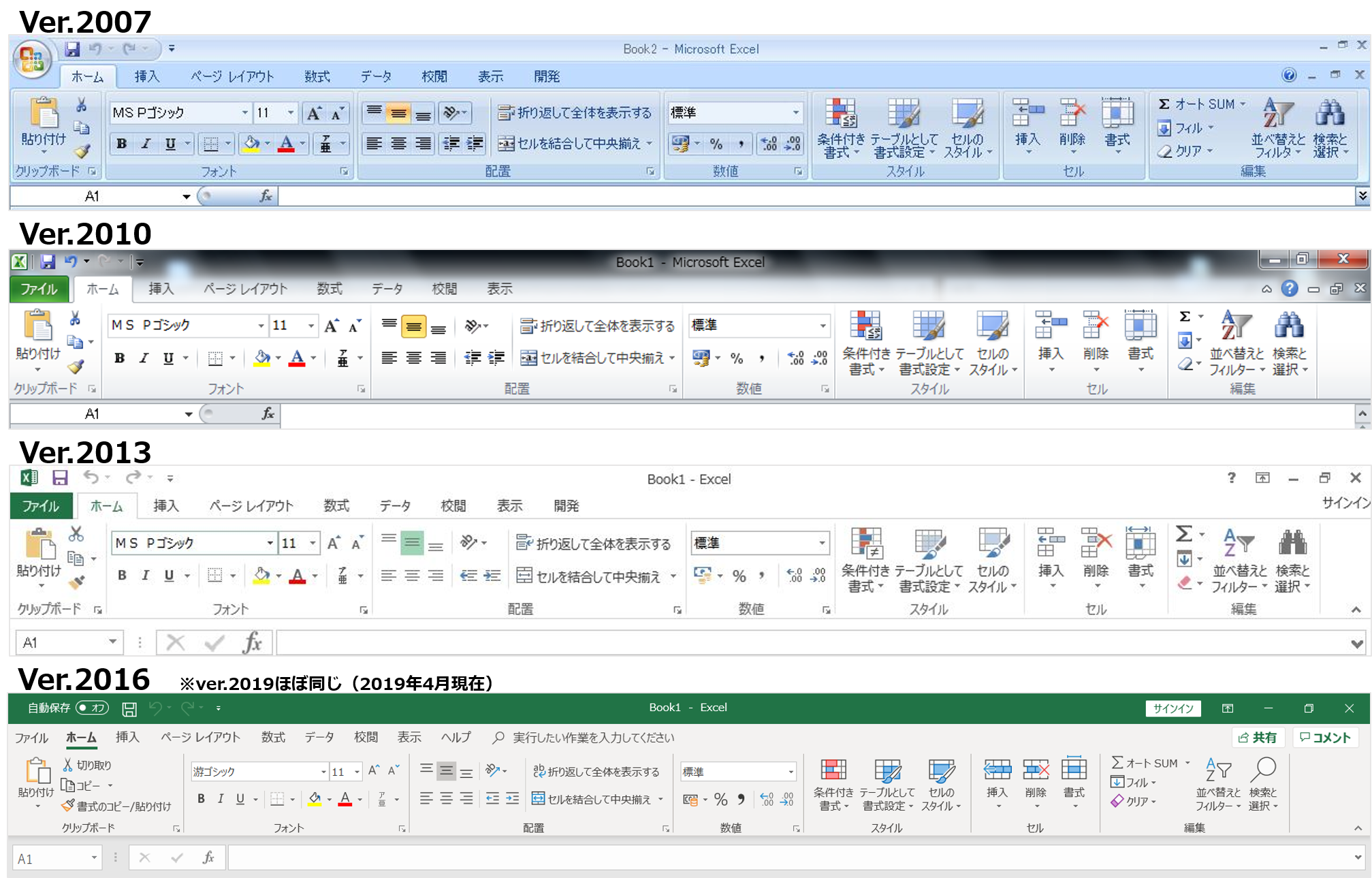Viewport: 1372px width, 878px height.
Task: Click Cell Styles icon in Excel 2010
Action: click(x=992, y=325)
